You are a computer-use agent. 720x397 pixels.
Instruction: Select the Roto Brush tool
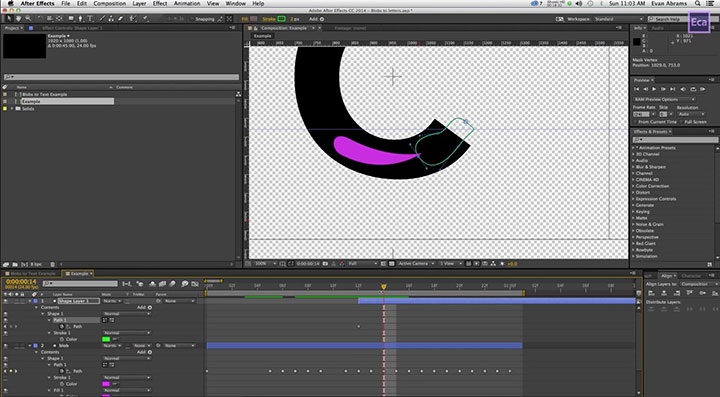pos(132,19)
